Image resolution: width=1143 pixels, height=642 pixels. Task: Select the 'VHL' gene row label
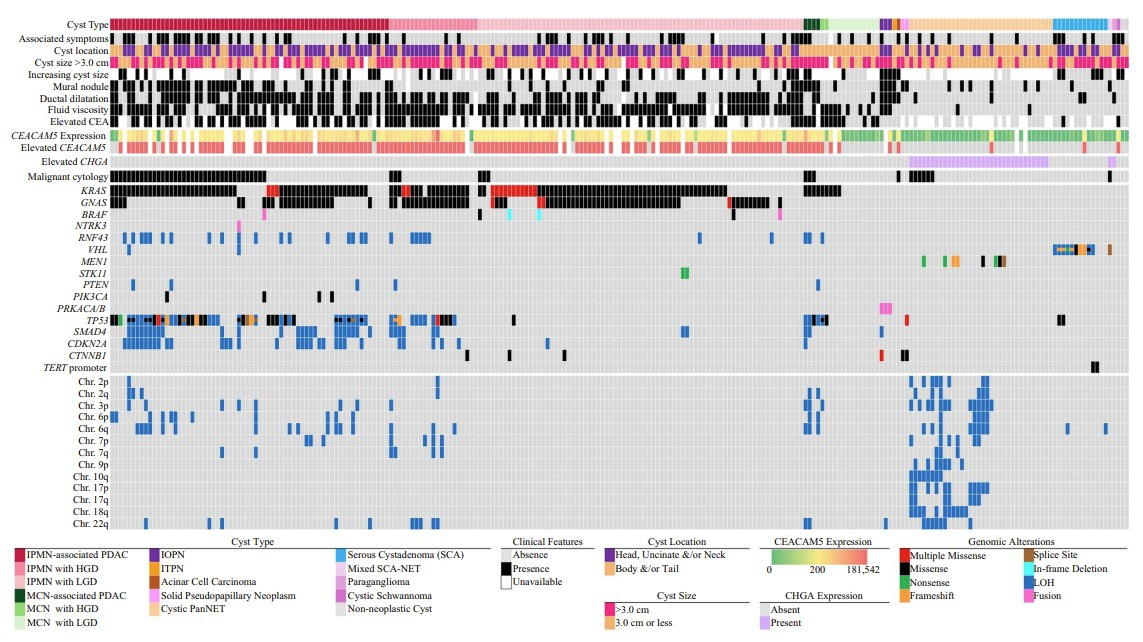point(97,250)
